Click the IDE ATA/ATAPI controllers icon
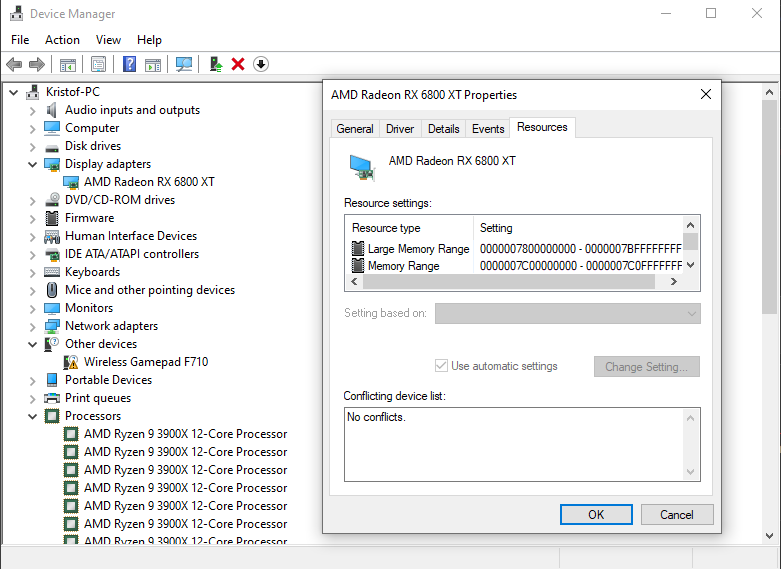Viewport: 781px width, 569px height. click(x=52, y=255)
